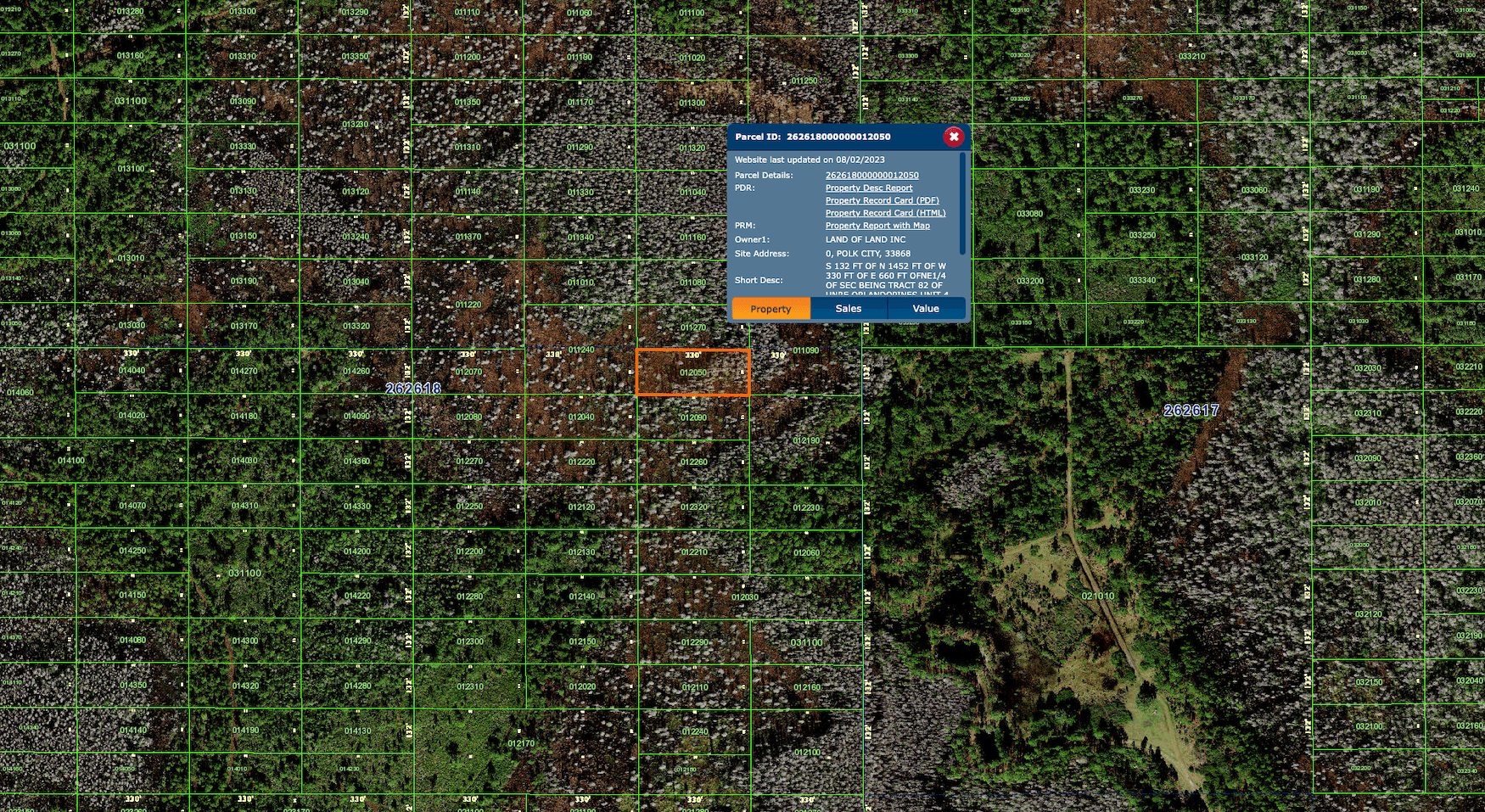Image resolution: width=1485 pixels, height=812 pixels.
Task: Open the Property Desc Report link
Action: point(869,188)
